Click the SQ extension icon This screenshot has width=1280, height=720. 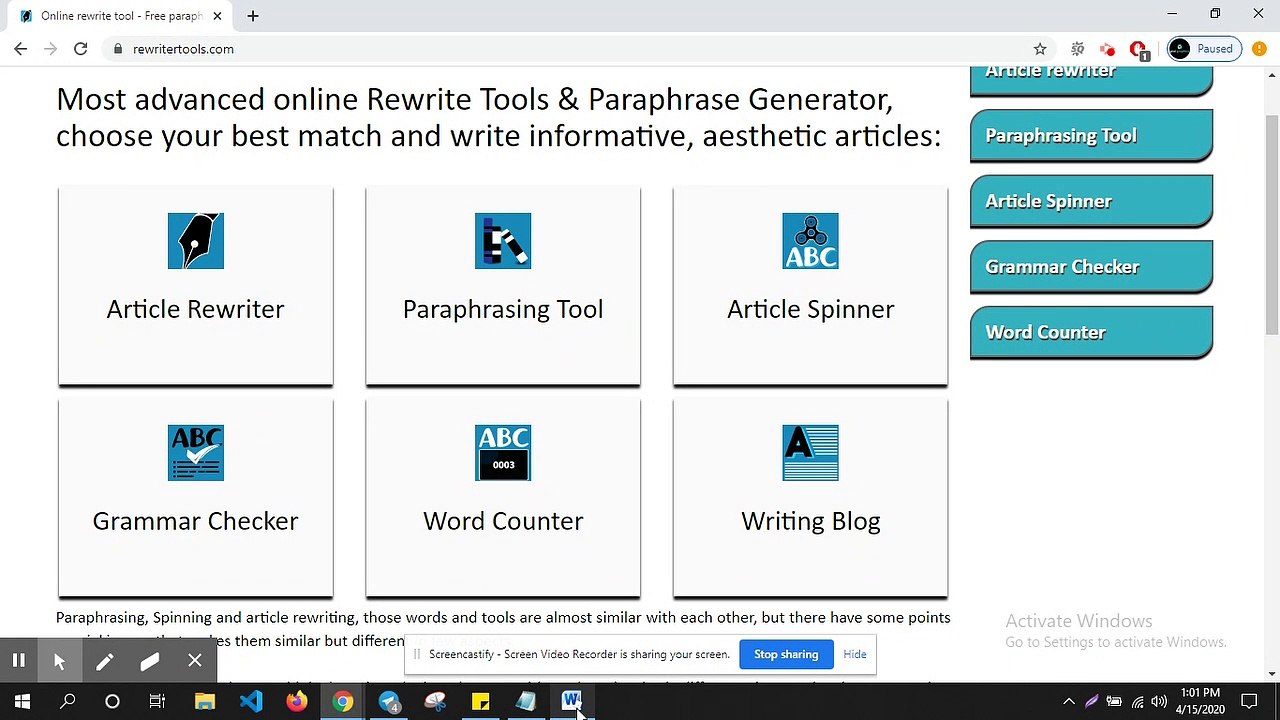click(1077, 48)
